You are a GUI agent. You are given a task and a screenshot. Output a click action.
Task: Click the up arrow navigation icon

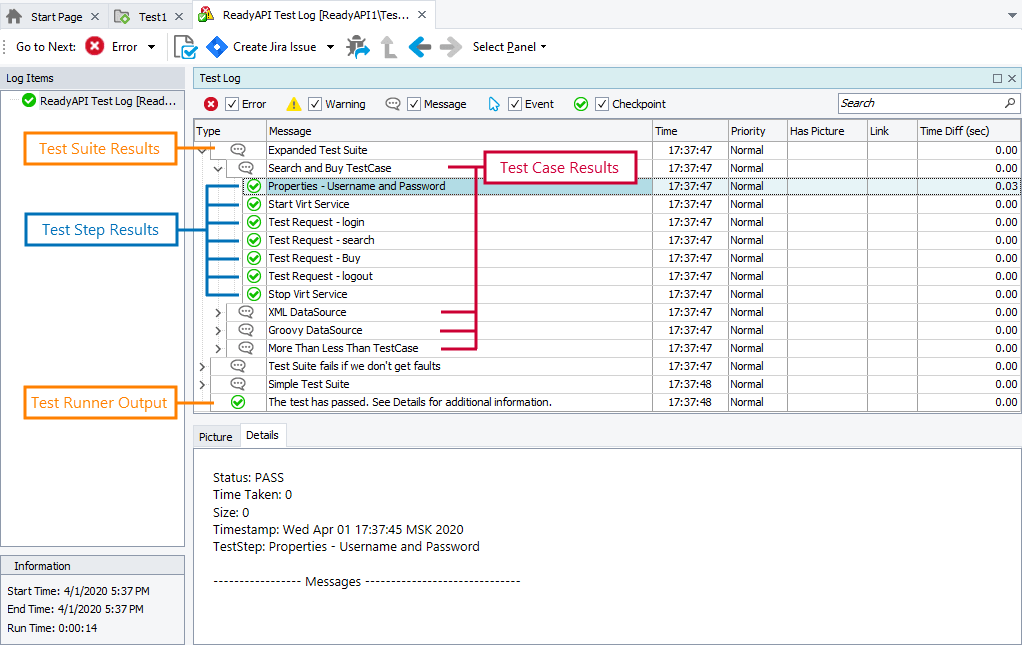[x=388, y=46]
